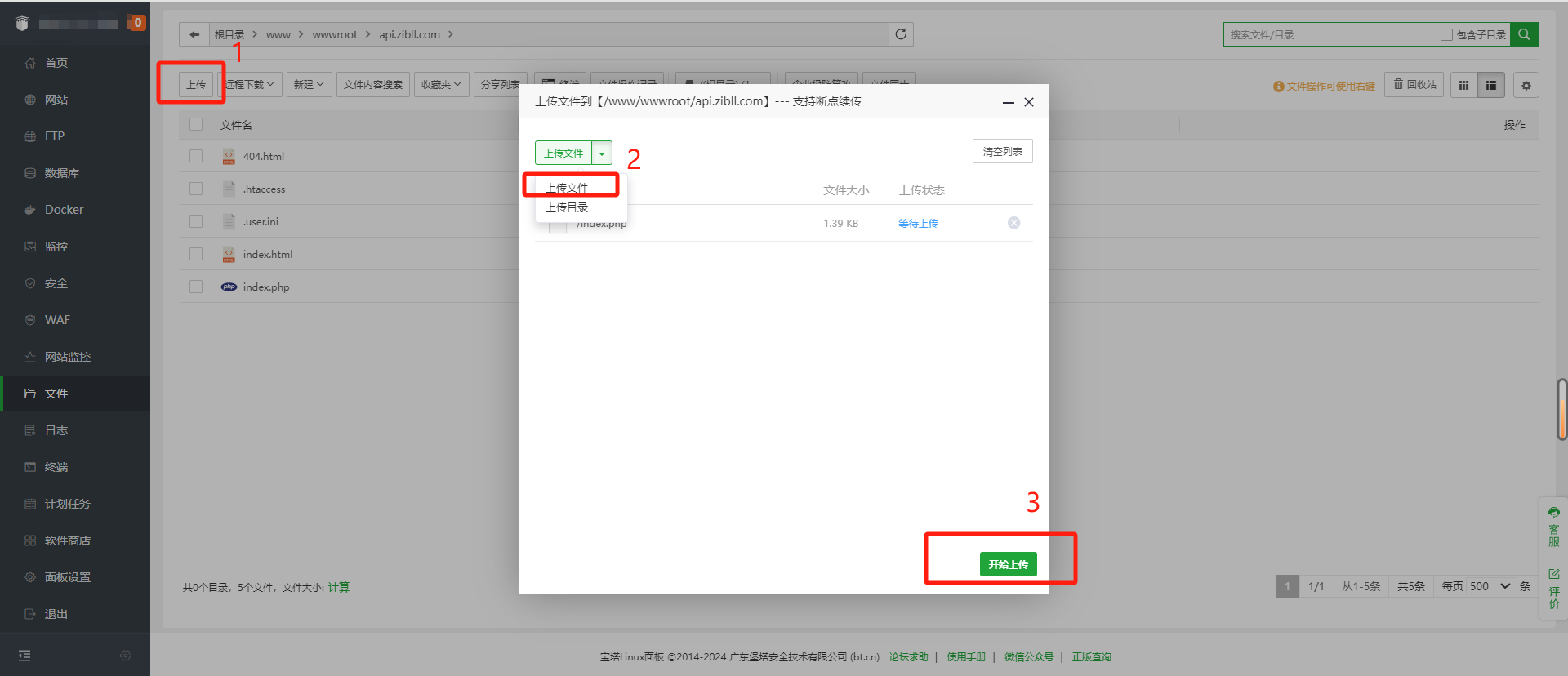1568x676 pixels.
Task: Click the api.zibll.com path segment
Action: pos(409,34)
